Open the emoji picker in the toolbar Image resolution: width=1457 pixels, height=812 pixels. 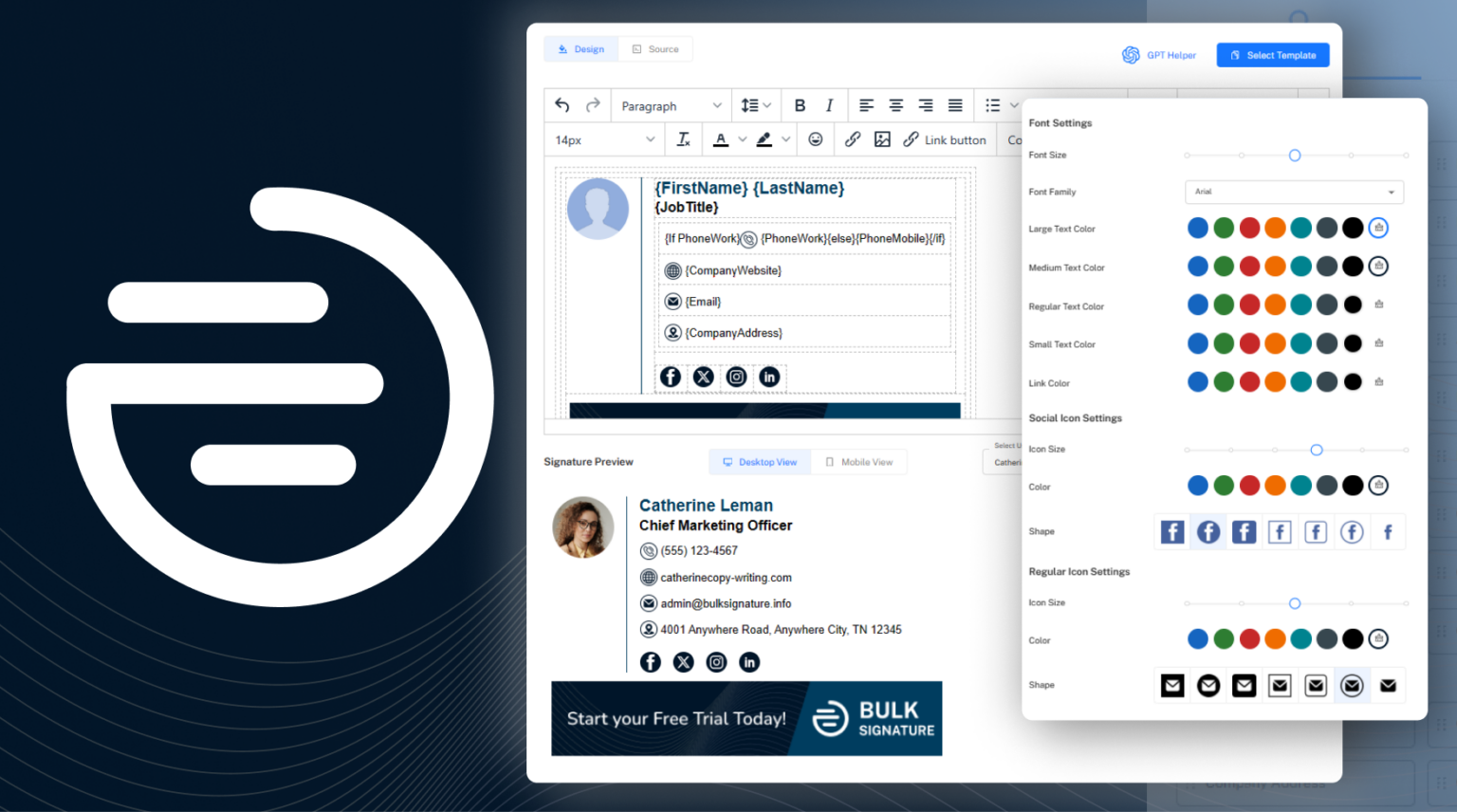815,139
